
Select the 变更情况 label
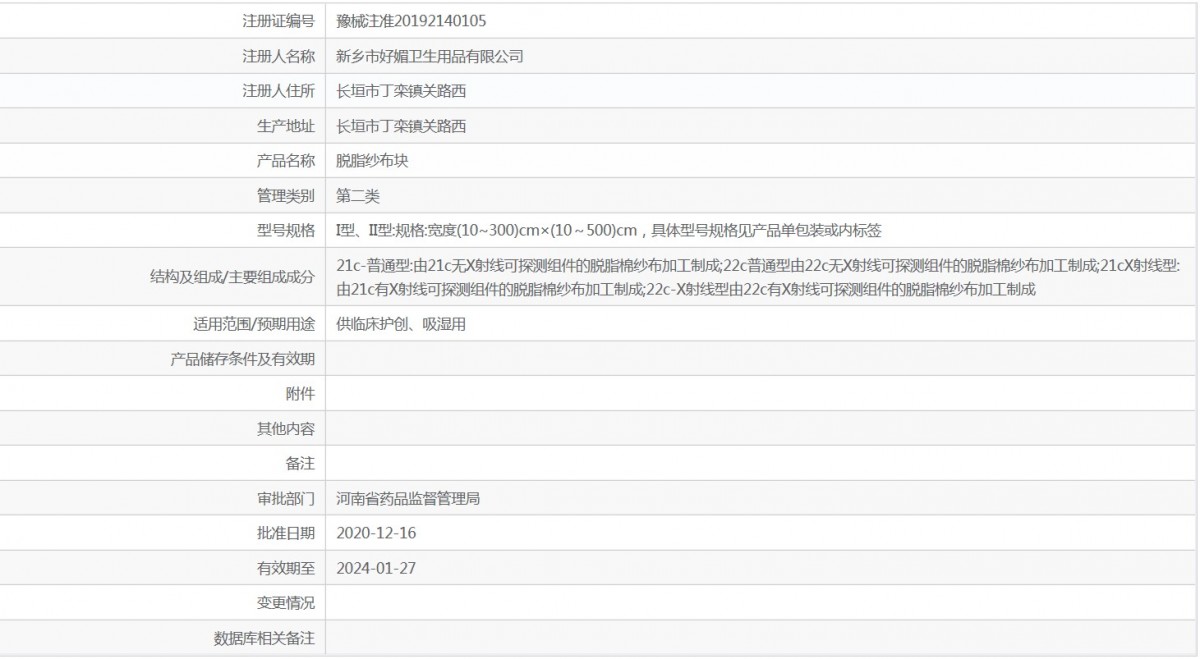tap(286, 603)
